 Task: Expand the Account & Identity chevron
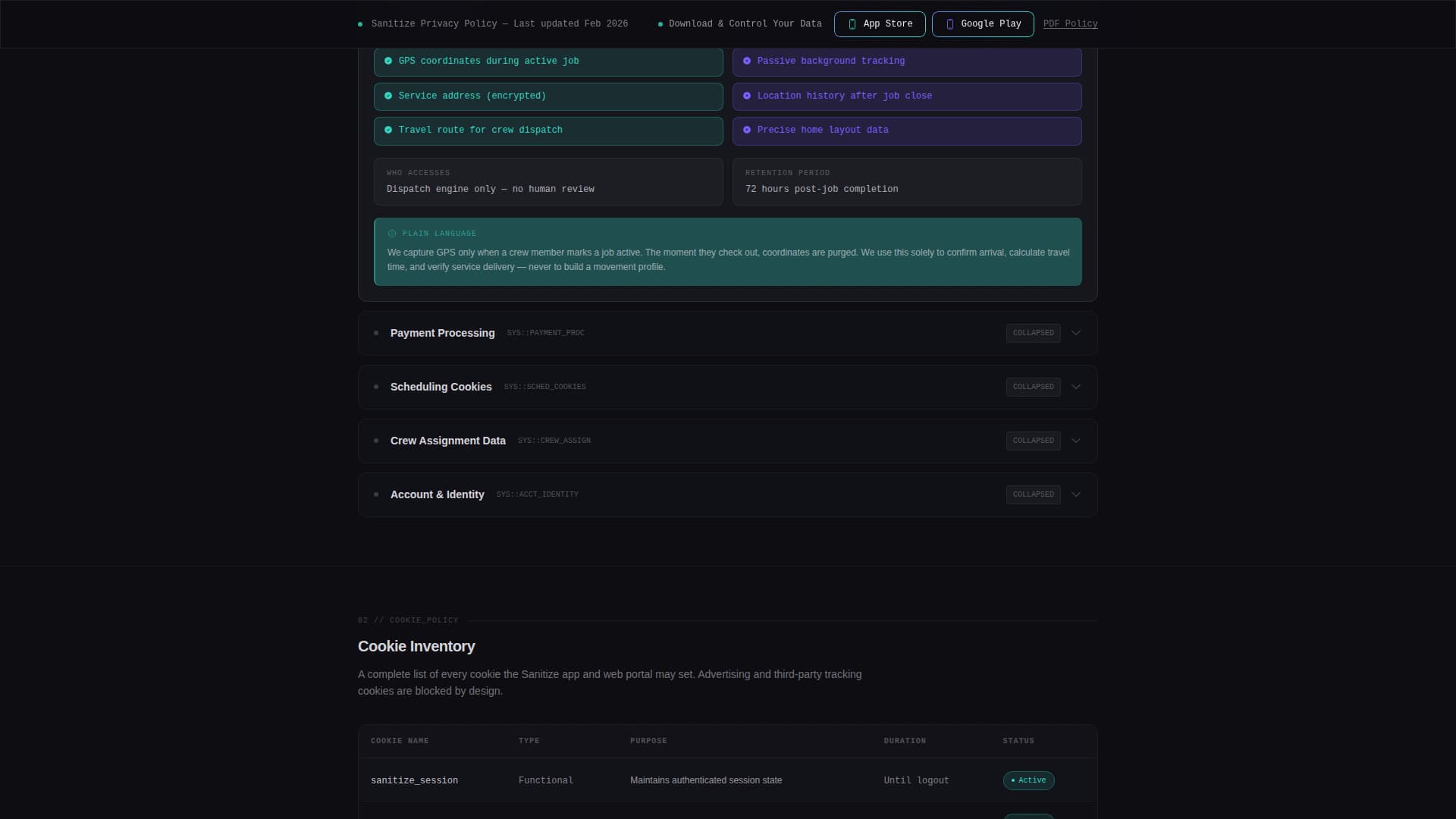click(1075, 494)
